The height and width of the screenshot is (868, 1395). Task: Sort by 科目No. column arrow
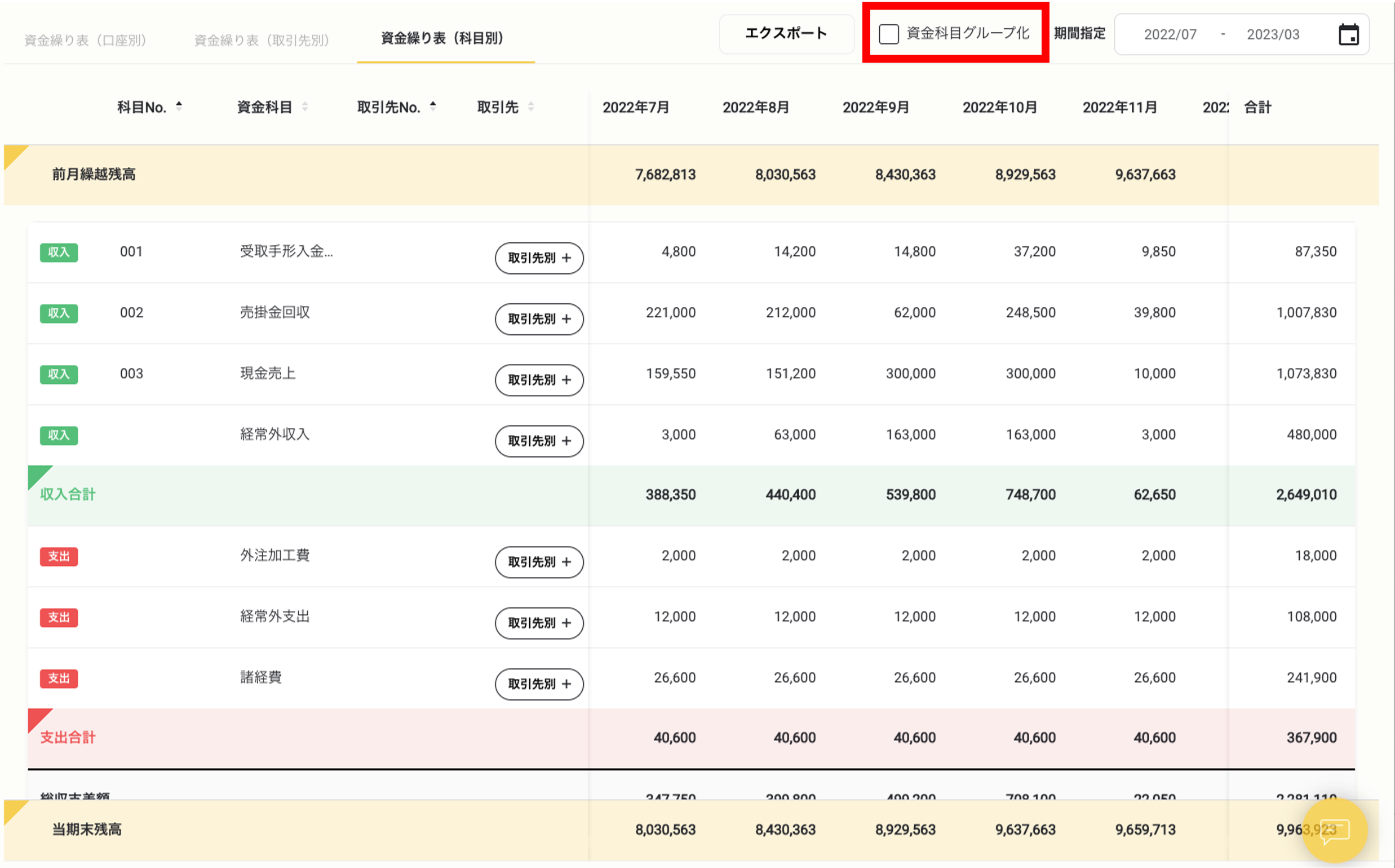179,106
